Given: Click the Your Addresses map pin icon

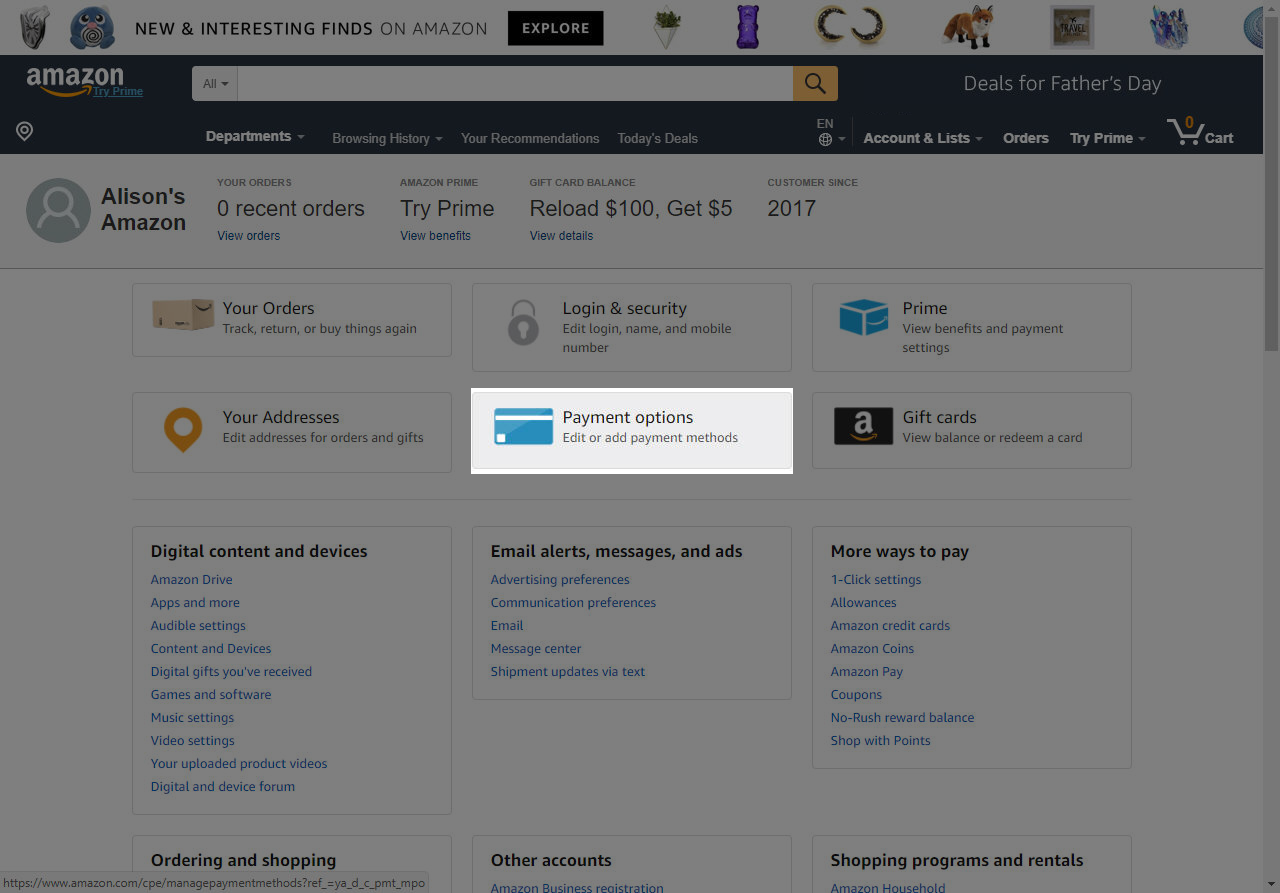Looking at the screenshot, I should (183, 430).
